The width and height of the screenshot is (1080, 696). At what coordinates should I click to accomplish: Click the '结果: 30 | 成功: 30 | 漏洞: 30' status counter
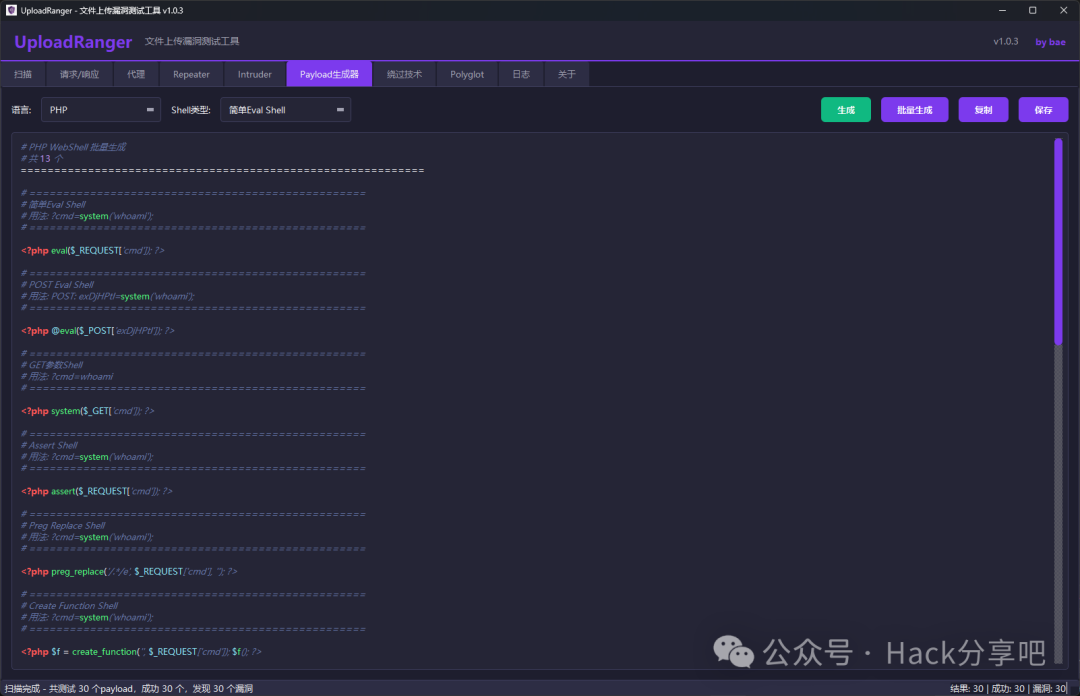tap(1008, 688)
